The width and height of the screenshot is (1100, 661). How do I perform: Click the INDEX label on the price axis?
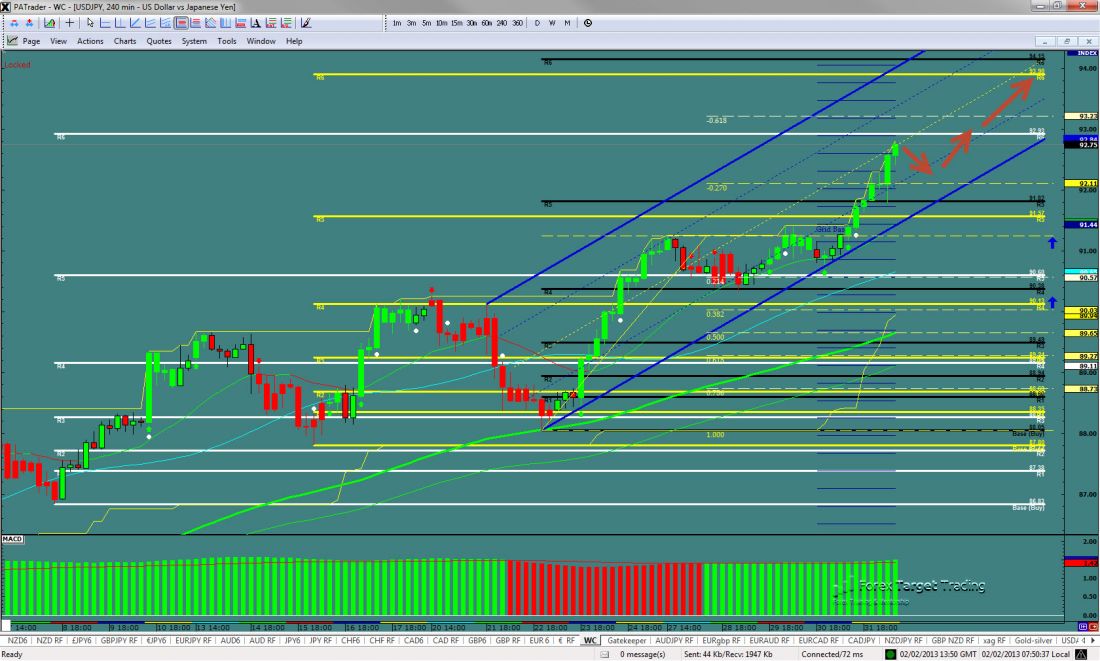(1081, 52)
